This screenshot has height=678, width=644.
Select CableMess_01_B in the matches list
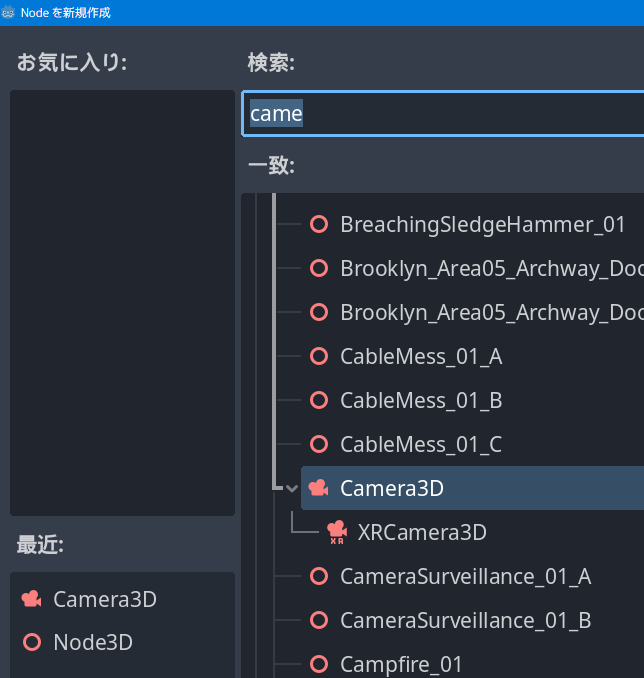pyautogui.click(x=420, y=400)
